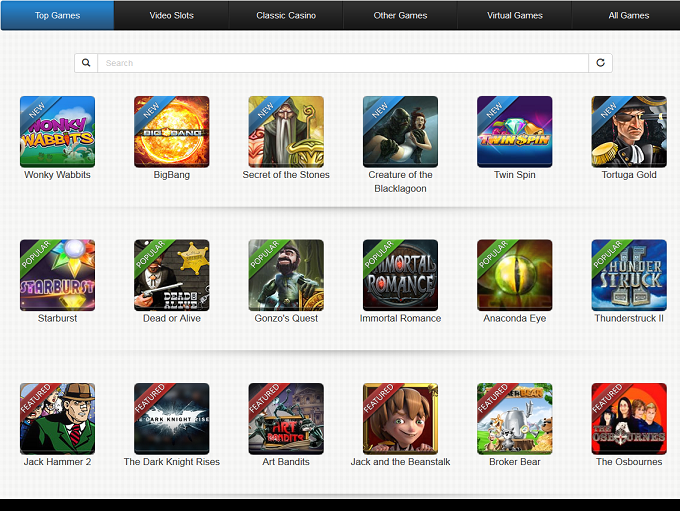
Task: Click the search magnifier icon
Action: pyautogui.click(x=86, y=63)
